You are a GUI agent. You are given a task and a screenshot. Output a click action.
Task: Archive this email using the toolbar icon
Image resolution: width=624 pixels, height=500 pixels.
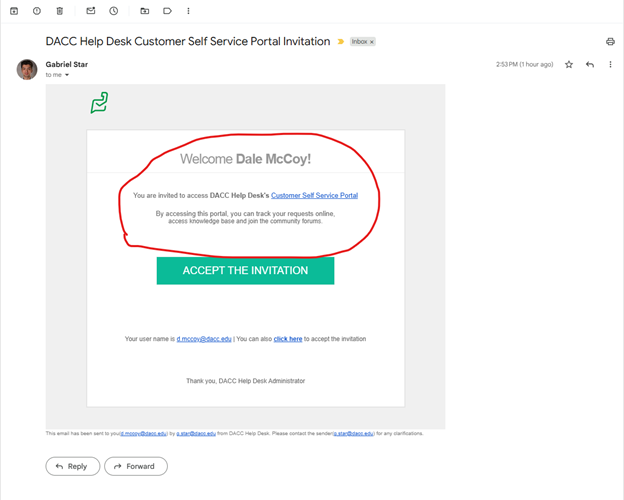(x=14, y=11)
